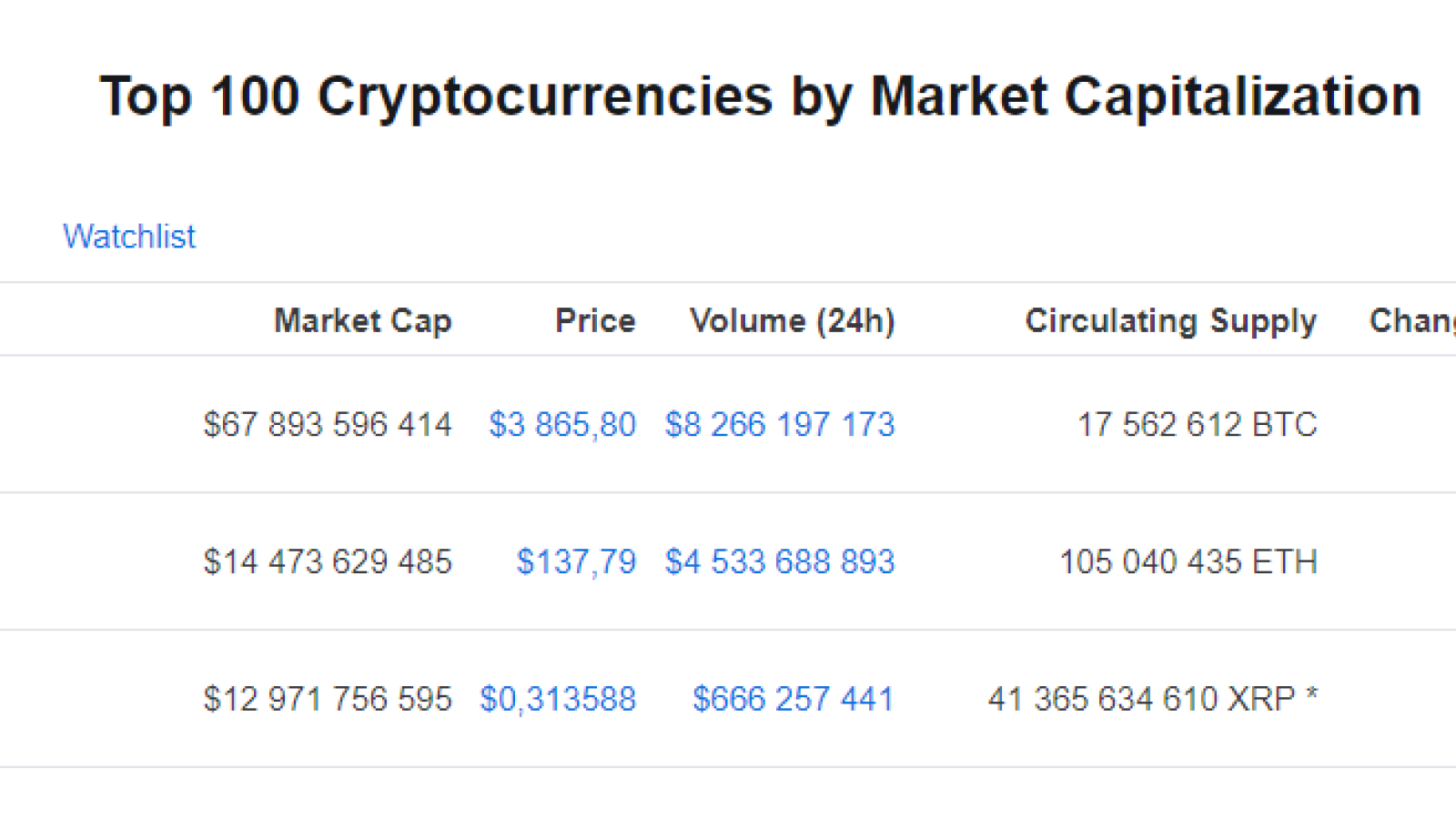Sort by Market Cap column header
Image resolution: width=1456 pixels, height=819 pixels.
(363, 321)
